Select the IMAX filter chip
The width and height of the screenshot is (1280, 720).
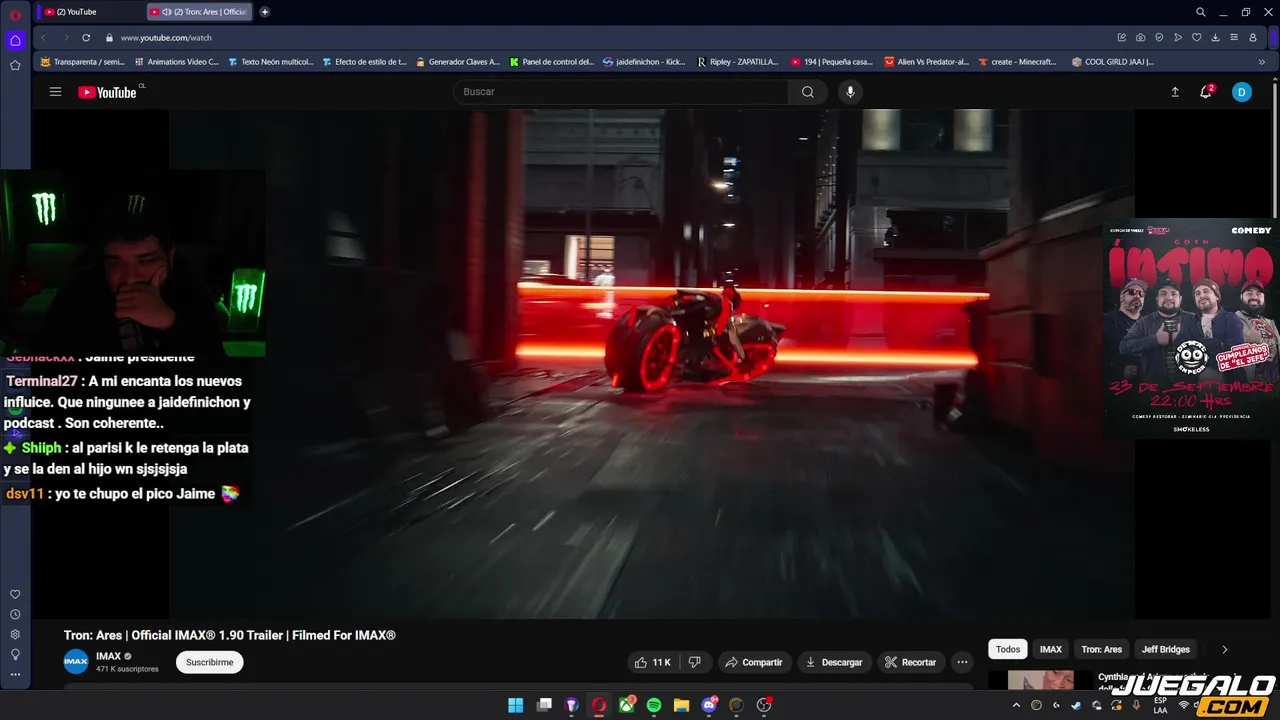click(x=1051, y=649)
